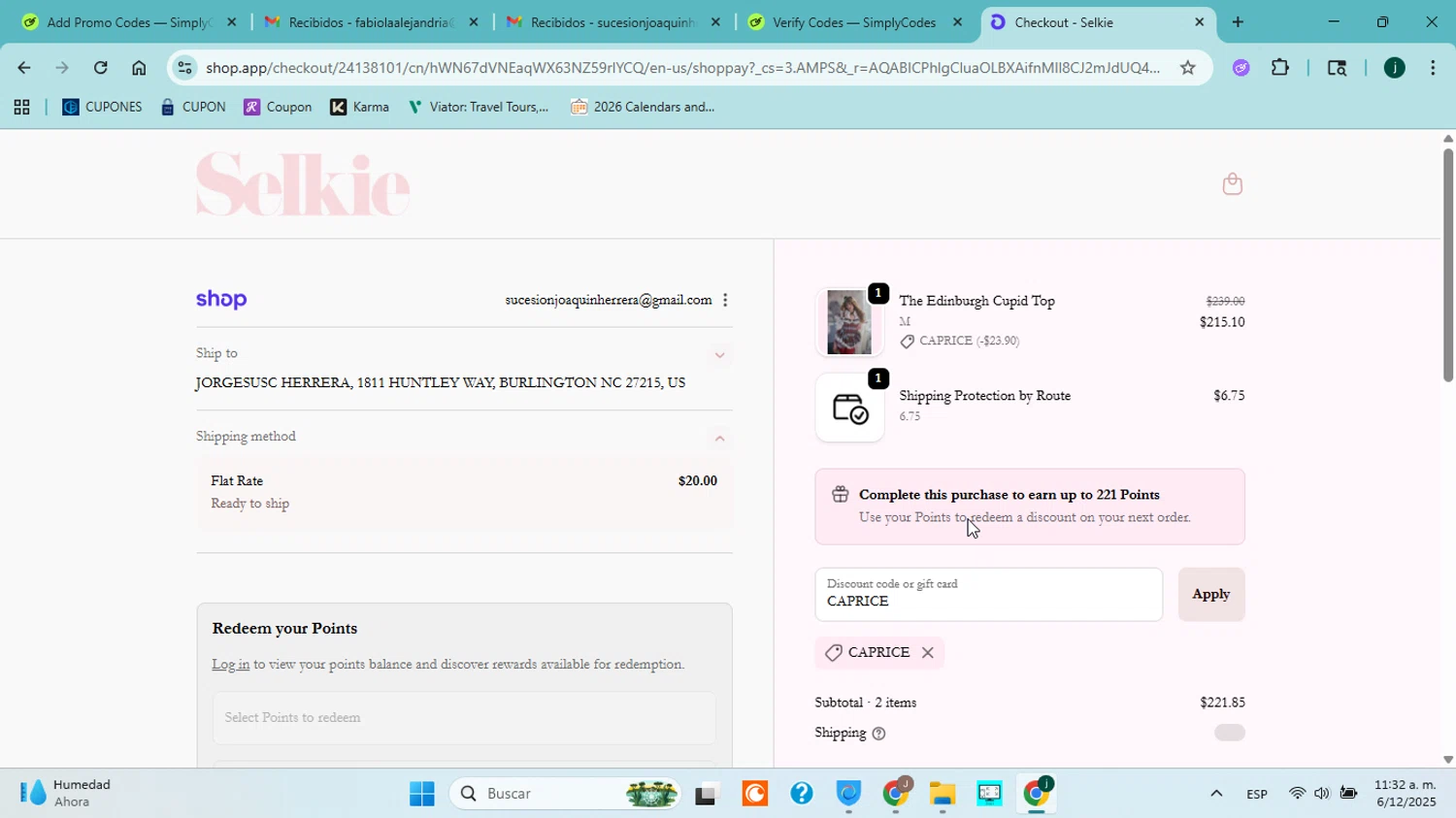The height and width of the screenshot is (818, 1456).
Task: Click the taskbar Buscar search box
Action: (x=565, y=794)
